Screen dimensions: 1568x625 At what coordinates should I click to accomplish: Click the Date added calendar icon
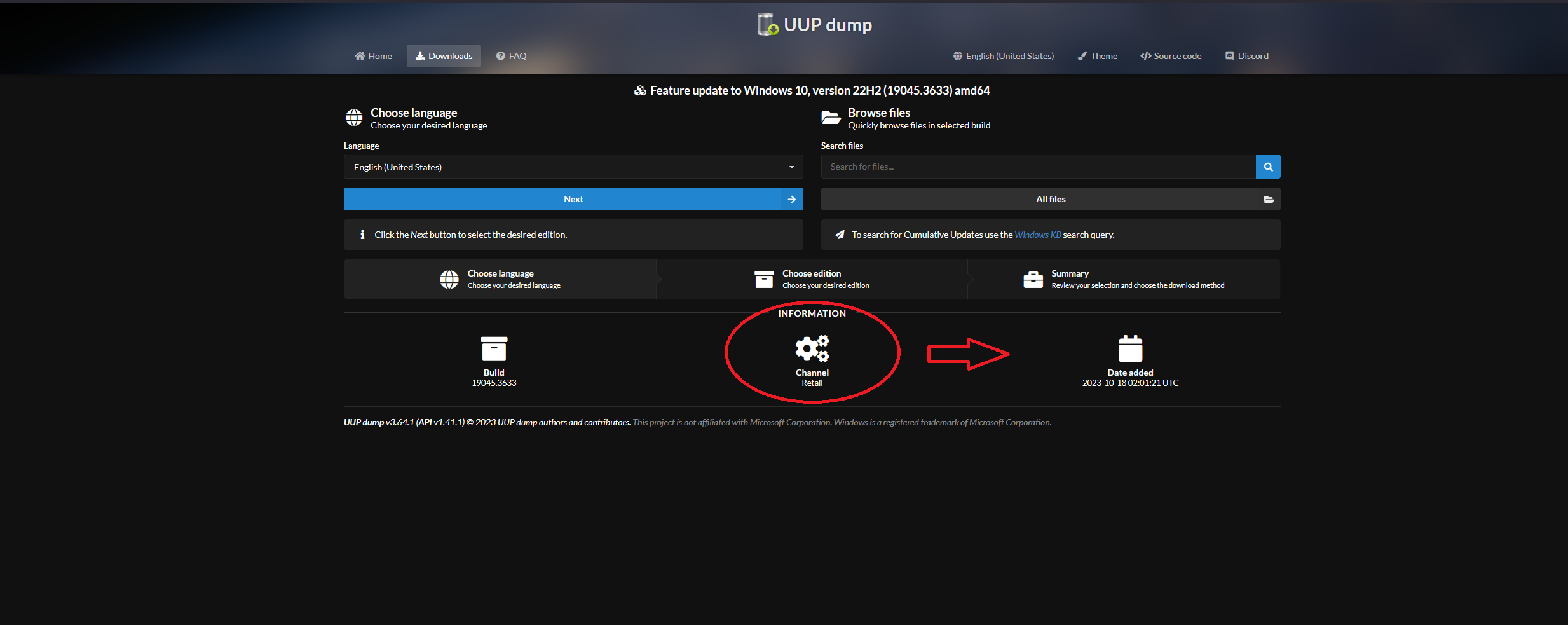(x=1130, y=348)
